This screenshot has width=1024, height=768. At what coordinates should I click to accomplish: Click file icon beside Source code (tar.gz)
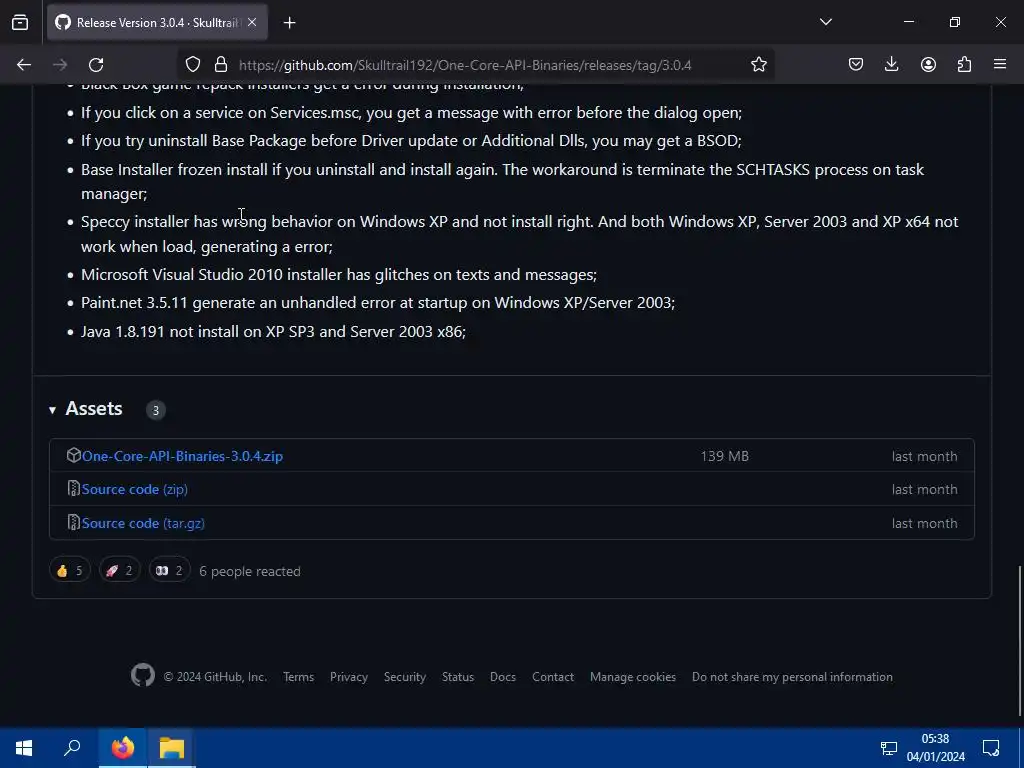74,522
